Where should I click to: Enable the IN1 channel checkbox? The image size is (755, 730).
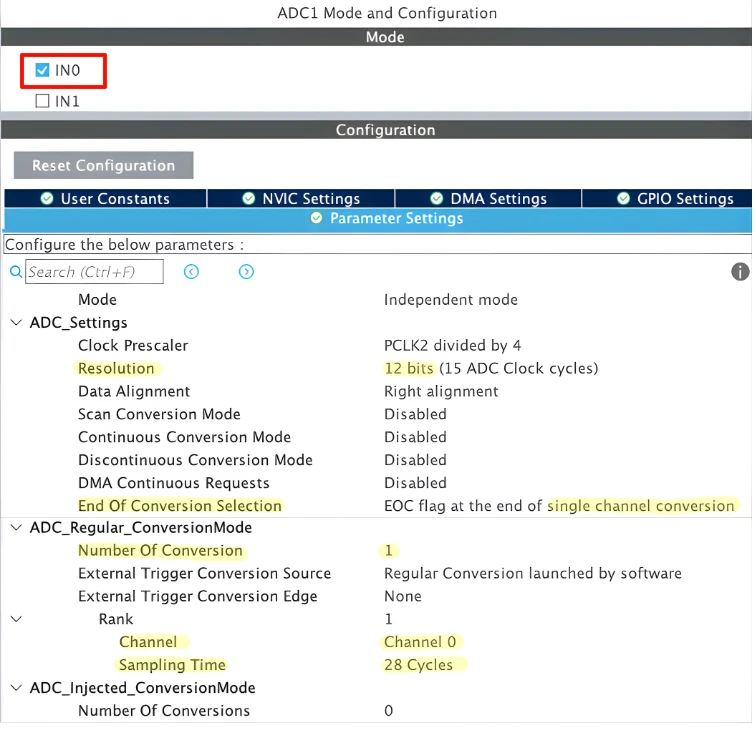coord(42,101)
